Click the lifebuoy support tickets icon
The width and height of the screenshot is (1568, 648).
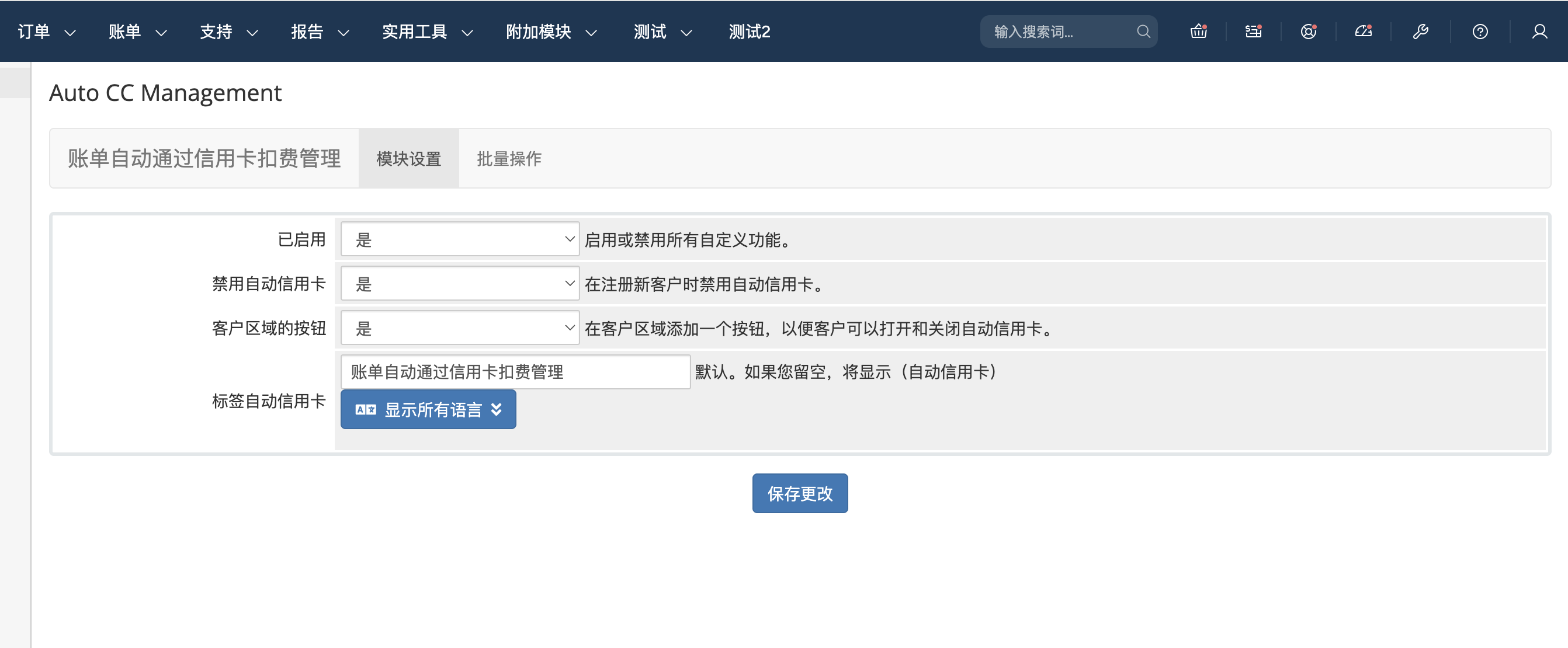(x=1308, y=32)
